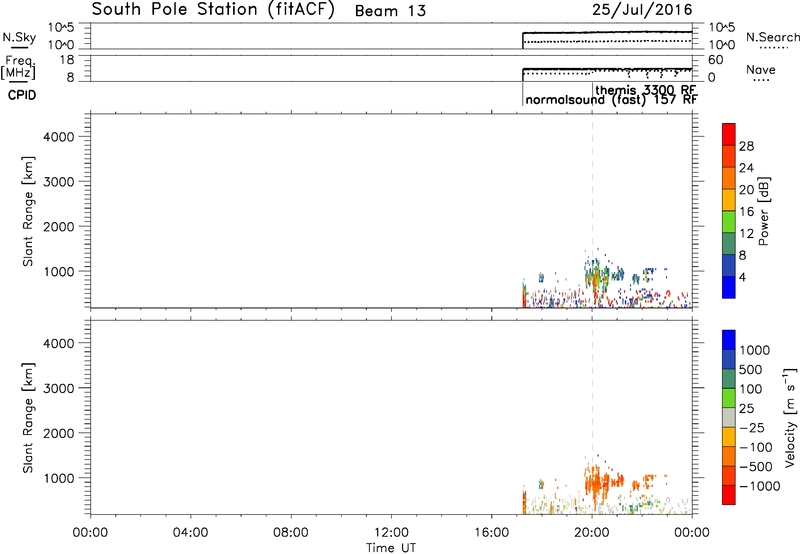Click the solid N.Sky noise trace line
This screenshot has width=800, height=554.
point(607,33)
